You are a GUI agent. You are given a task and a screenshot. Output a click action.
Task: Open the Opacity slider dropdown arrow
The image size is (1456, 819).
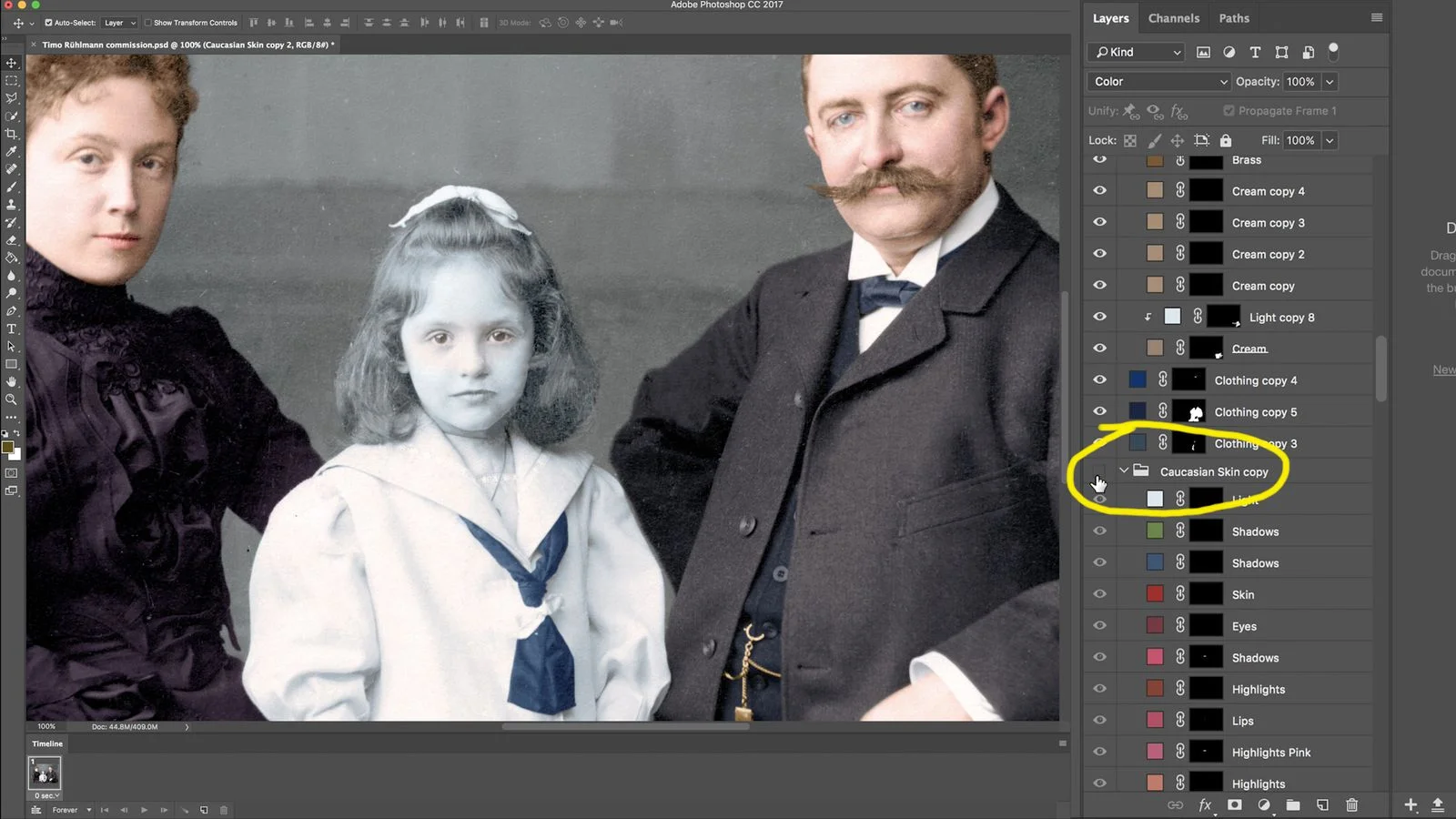click(1330, 82)
